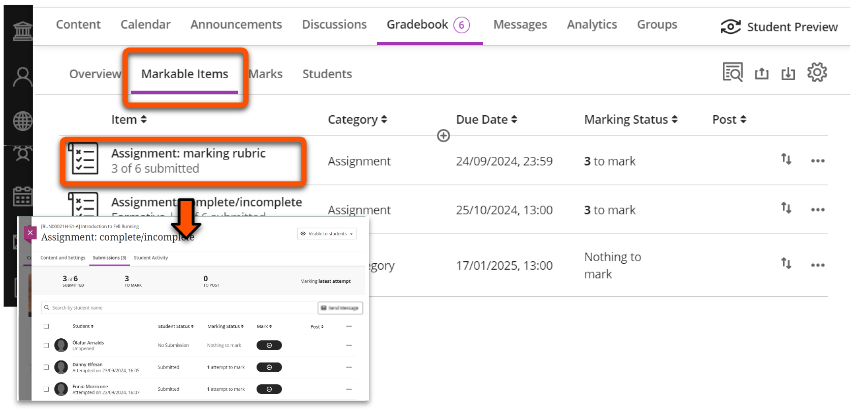Switch to the Markable Items tab
The width and height of the screenshot is (854, 415).
[184, 74]
